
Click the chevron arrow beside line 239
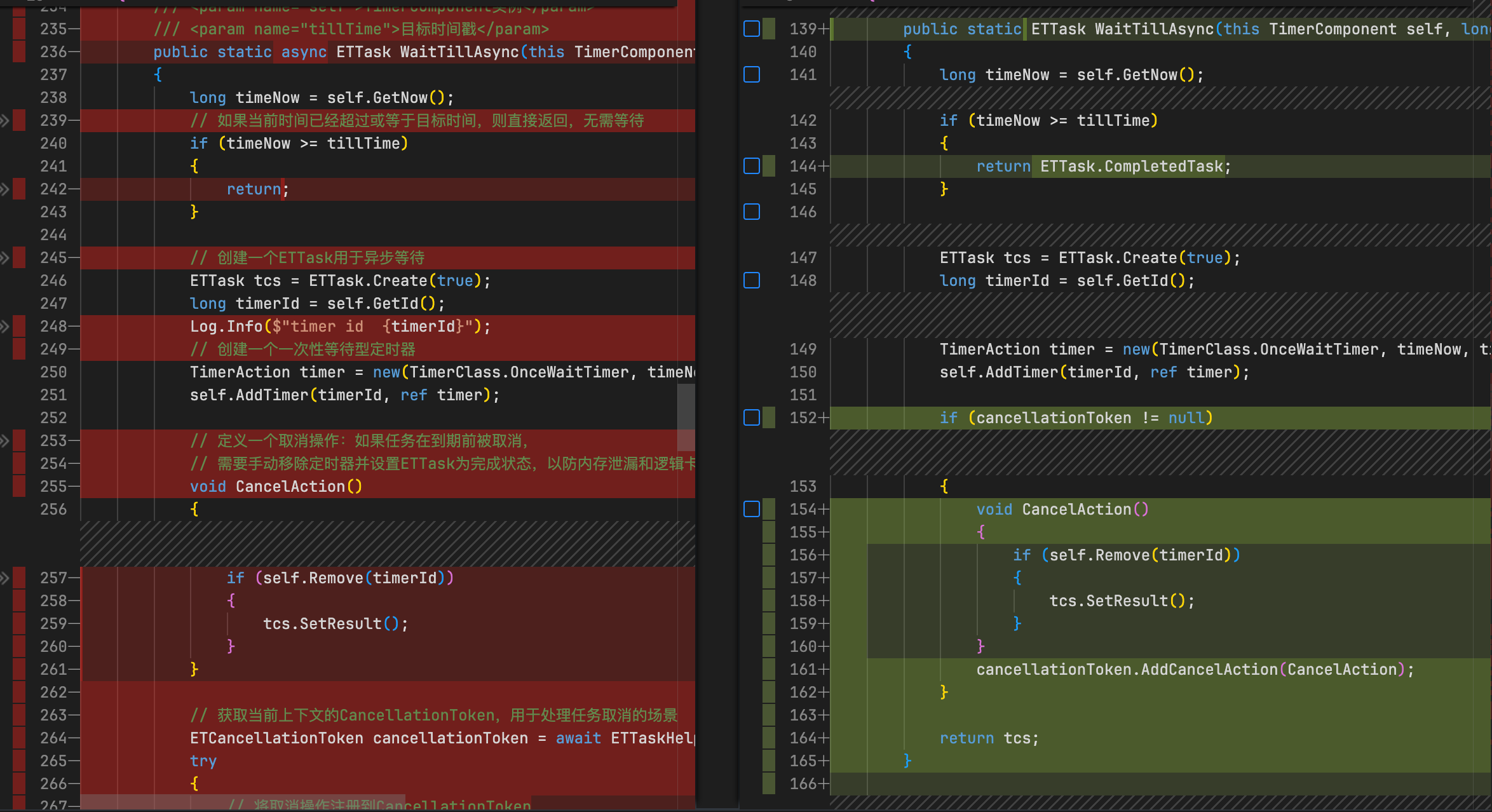(4, 120)
